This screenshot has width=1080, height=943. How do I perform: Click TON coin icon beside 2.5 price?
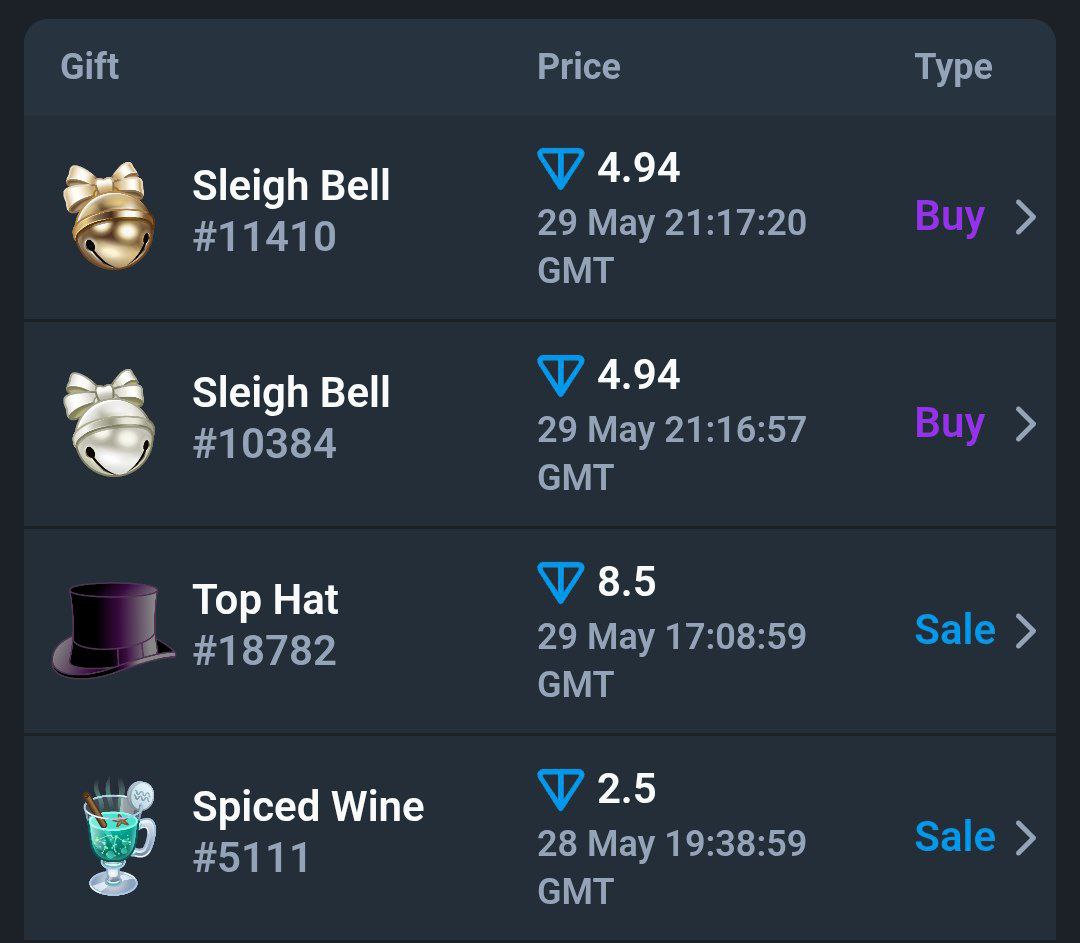(x=560, y=789)
